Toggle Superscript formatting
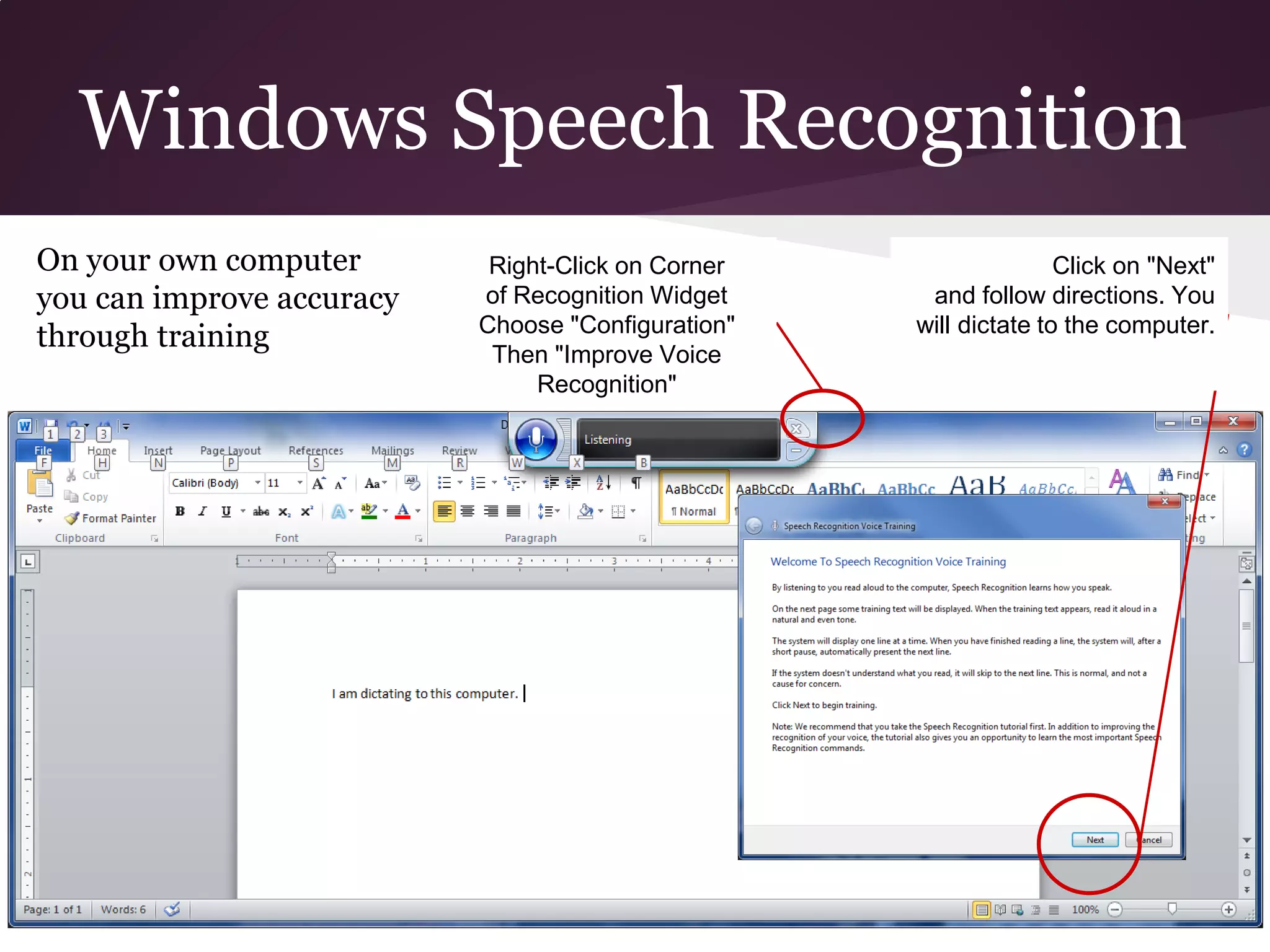The image size is (1270, 952). click(x=306, y=511)
